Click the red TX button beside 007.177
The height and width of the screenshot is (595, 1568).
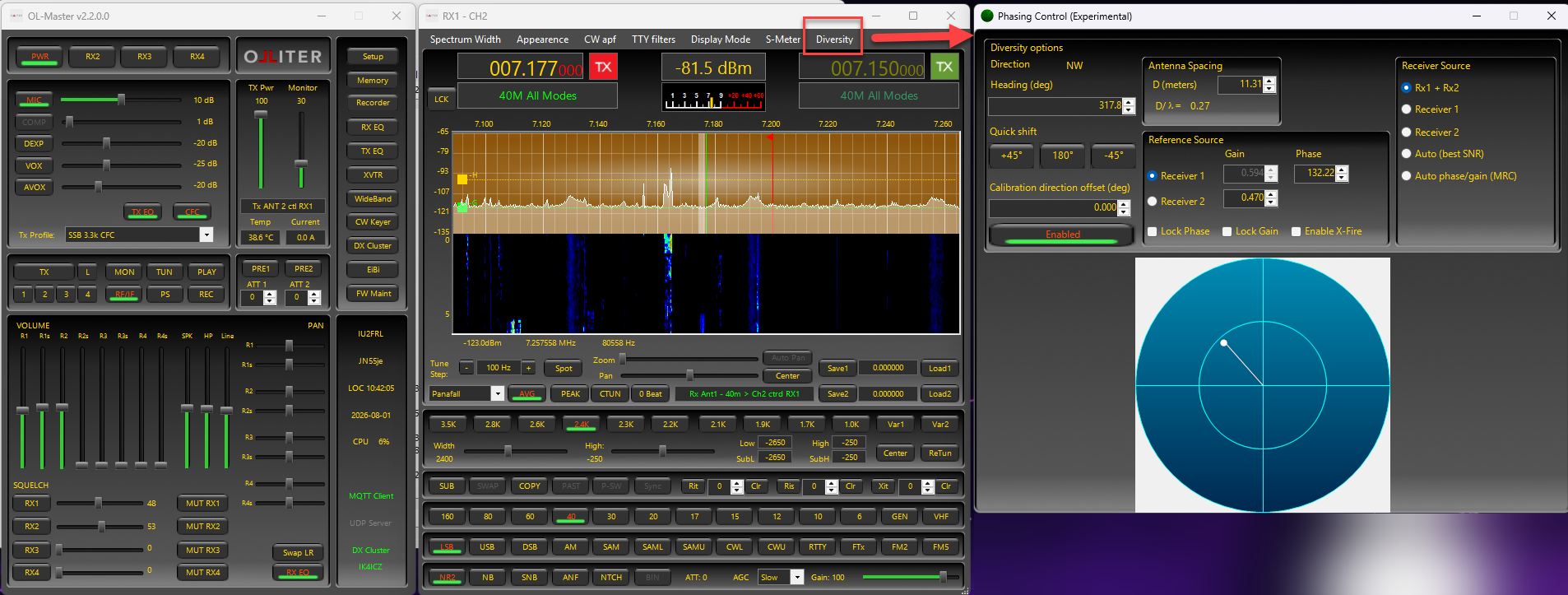pyautogui.click(x=603, y=67)
